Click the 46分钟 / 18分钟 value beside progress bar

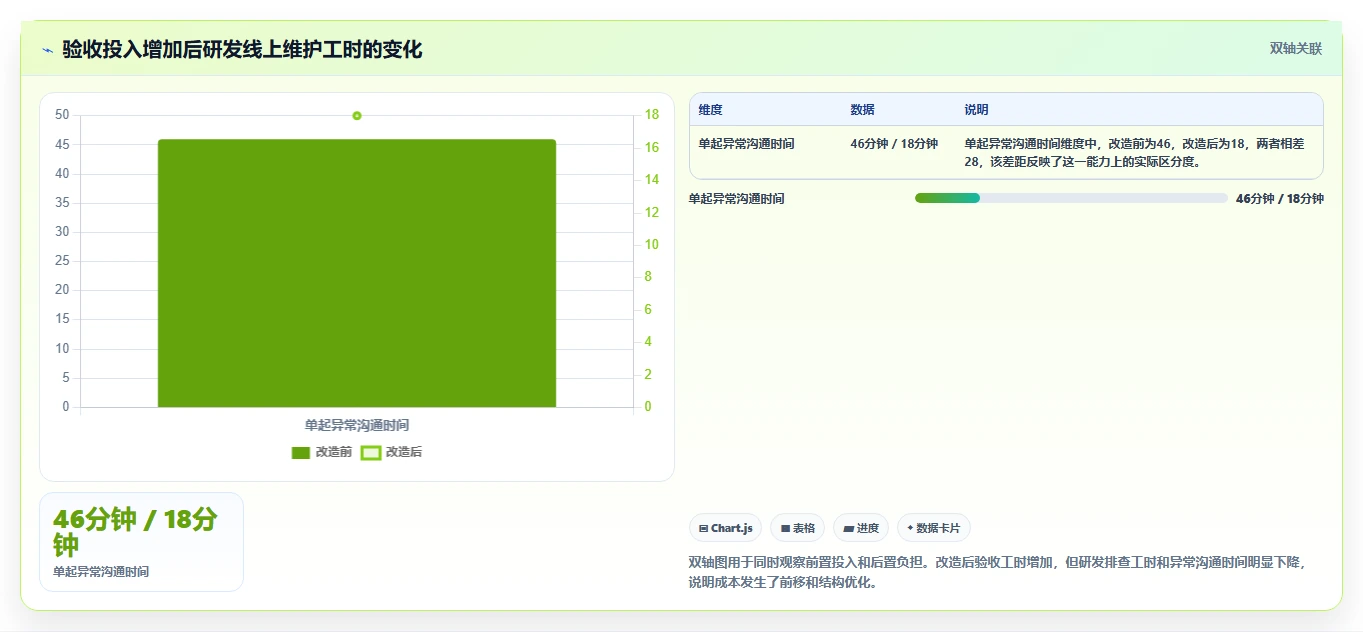(1280, 199)
